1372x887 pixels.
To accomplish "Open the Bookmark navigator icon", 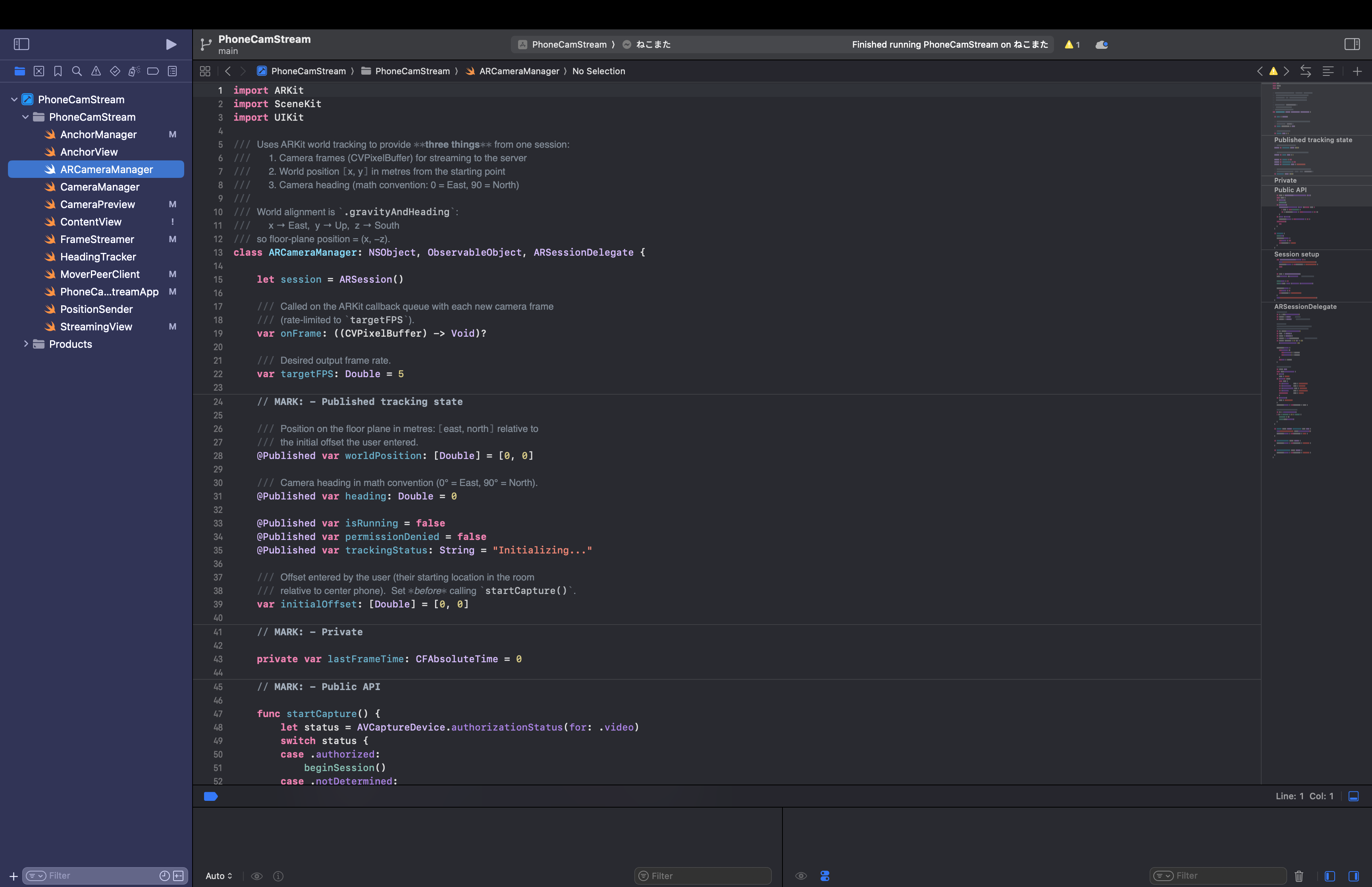I will (58, 71).
